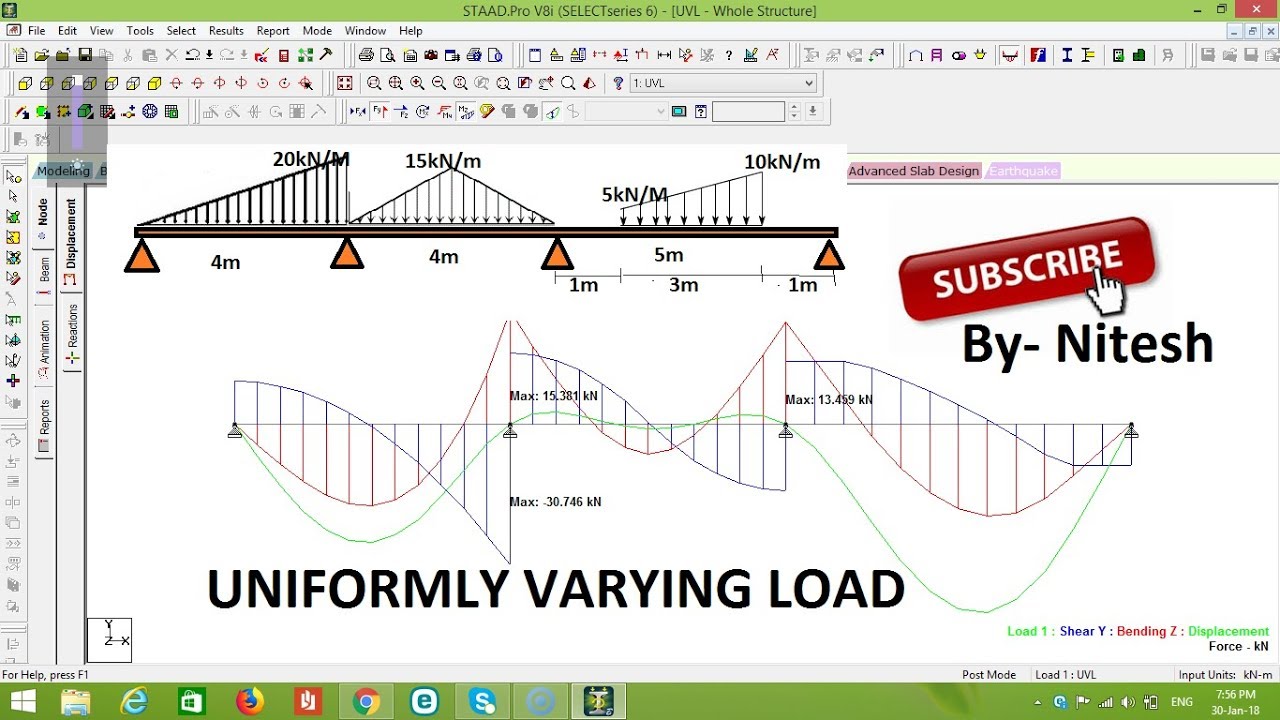Click the Whole Structure display icon
This screenshot has width=1280, height=720.
click(344, 84)
